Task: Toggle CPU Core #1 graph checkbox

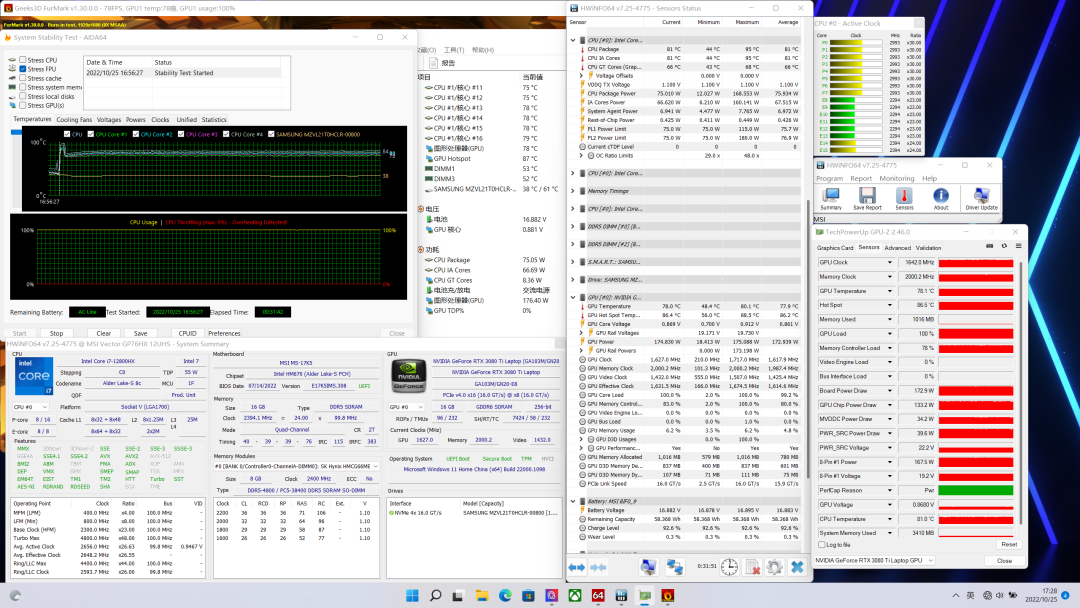Action: pos(91,134)
